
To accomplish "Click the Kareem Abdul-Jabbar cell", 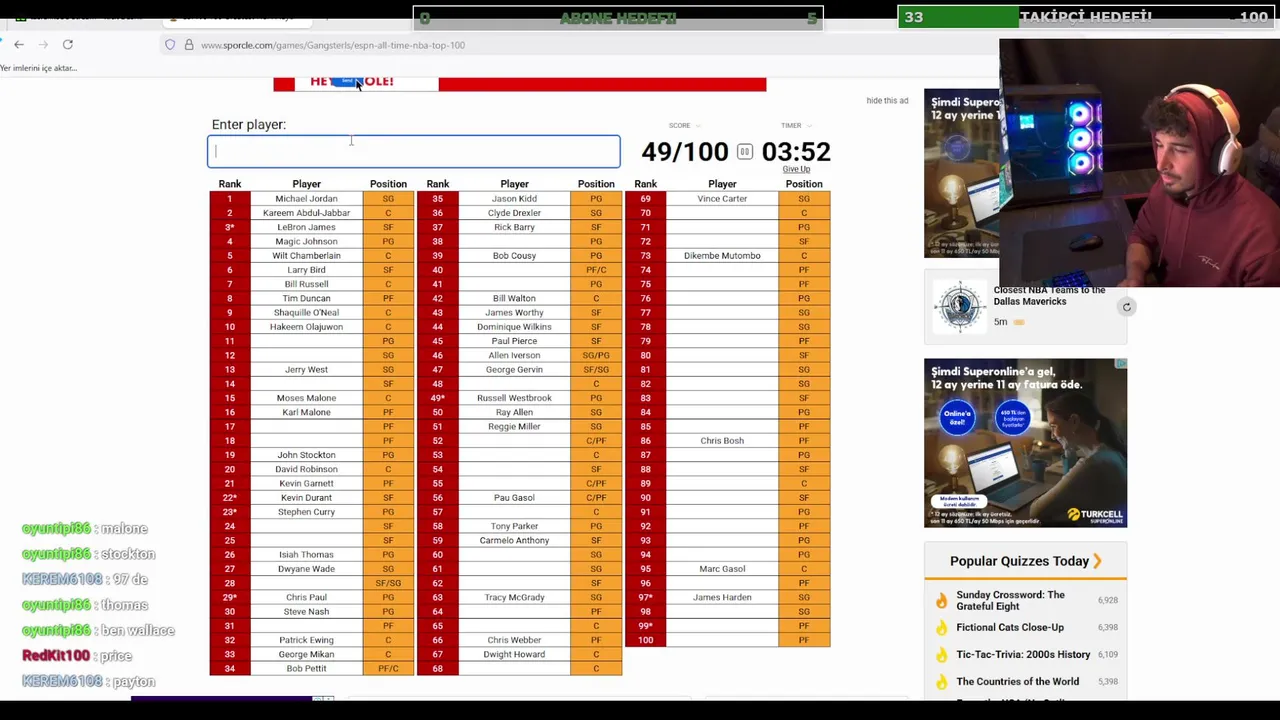I will click(306, 213).
